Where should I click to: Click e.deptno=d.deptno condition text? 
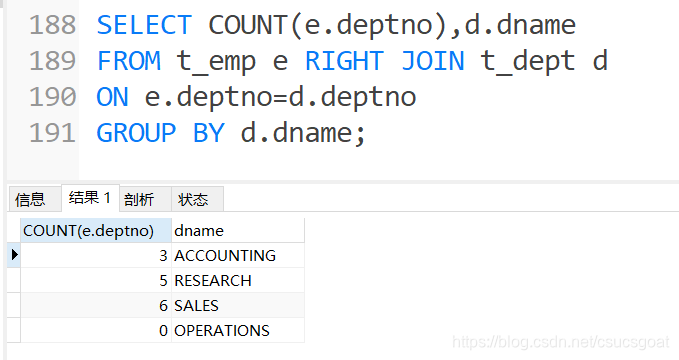click(280, 97)
